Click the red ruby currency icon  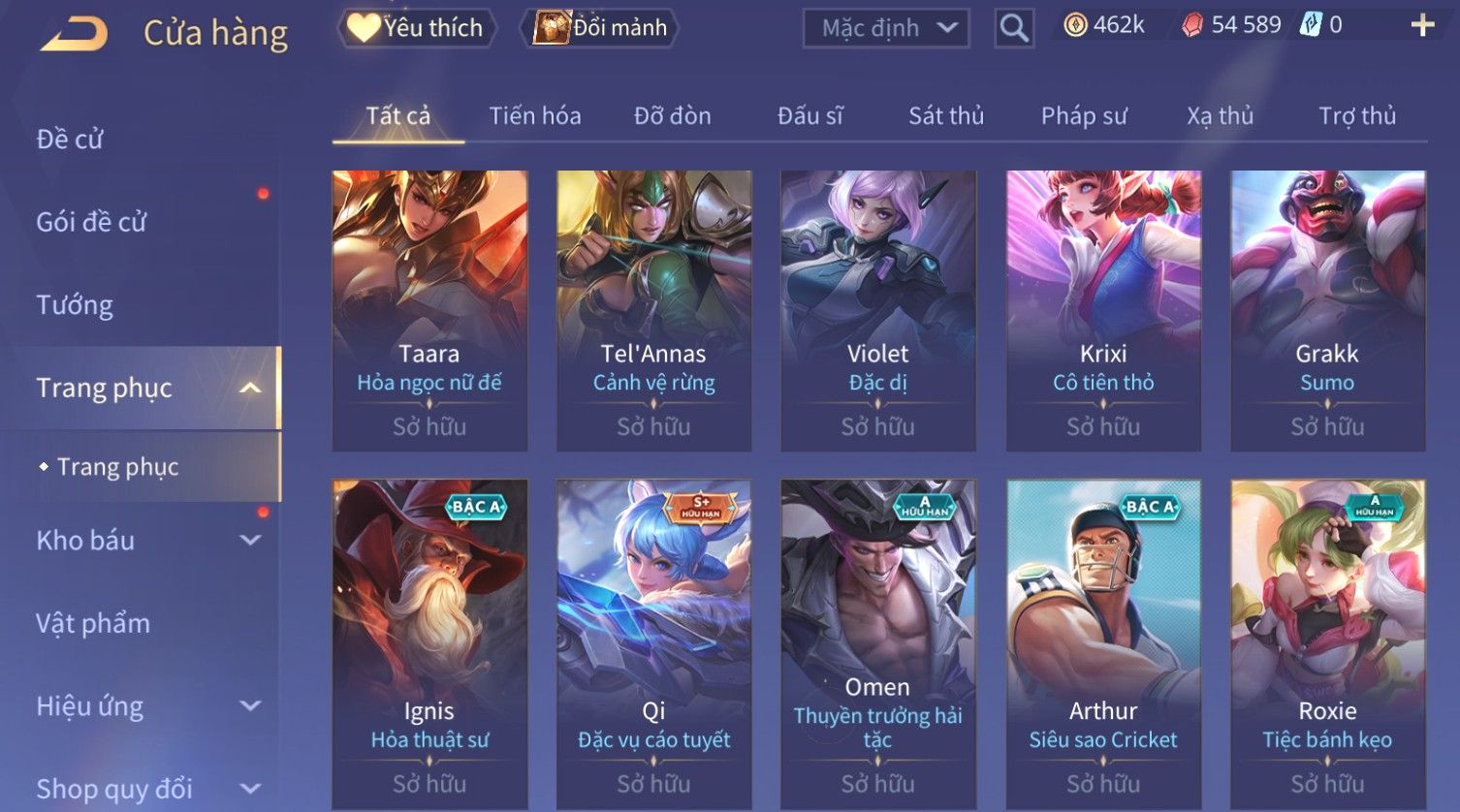[x=1192, y=26]
